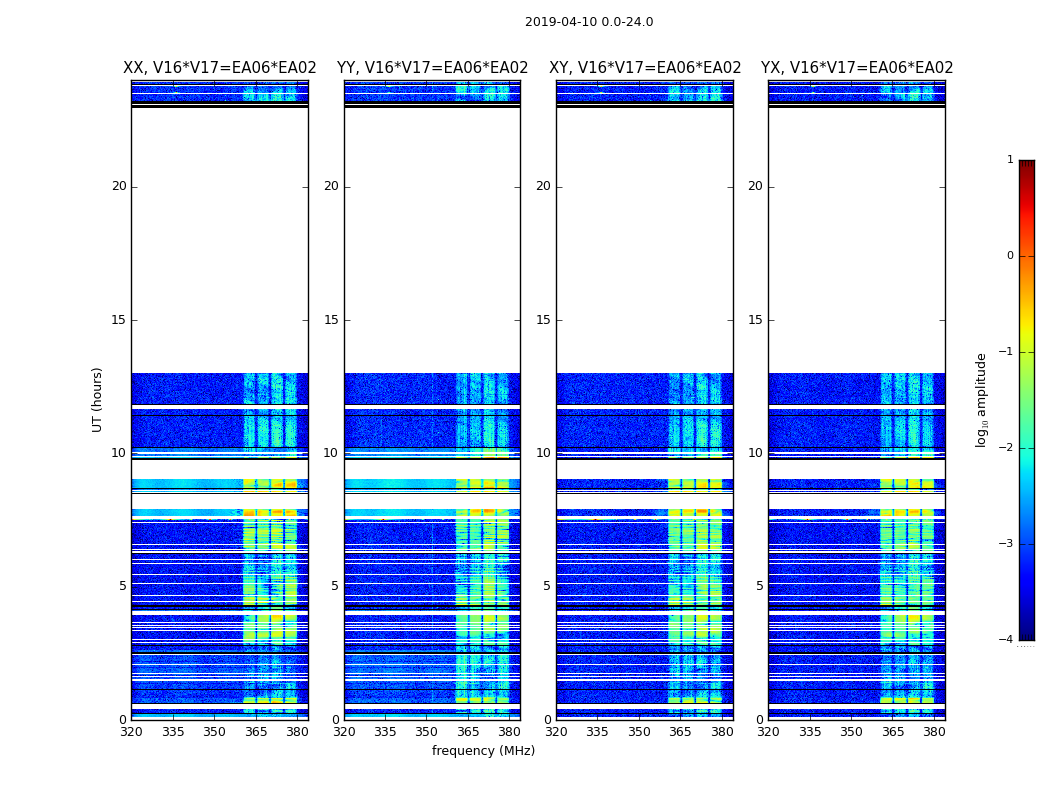
Task: Click the 380 MHz tick under YY panel
Action: [x=510, y=732]
